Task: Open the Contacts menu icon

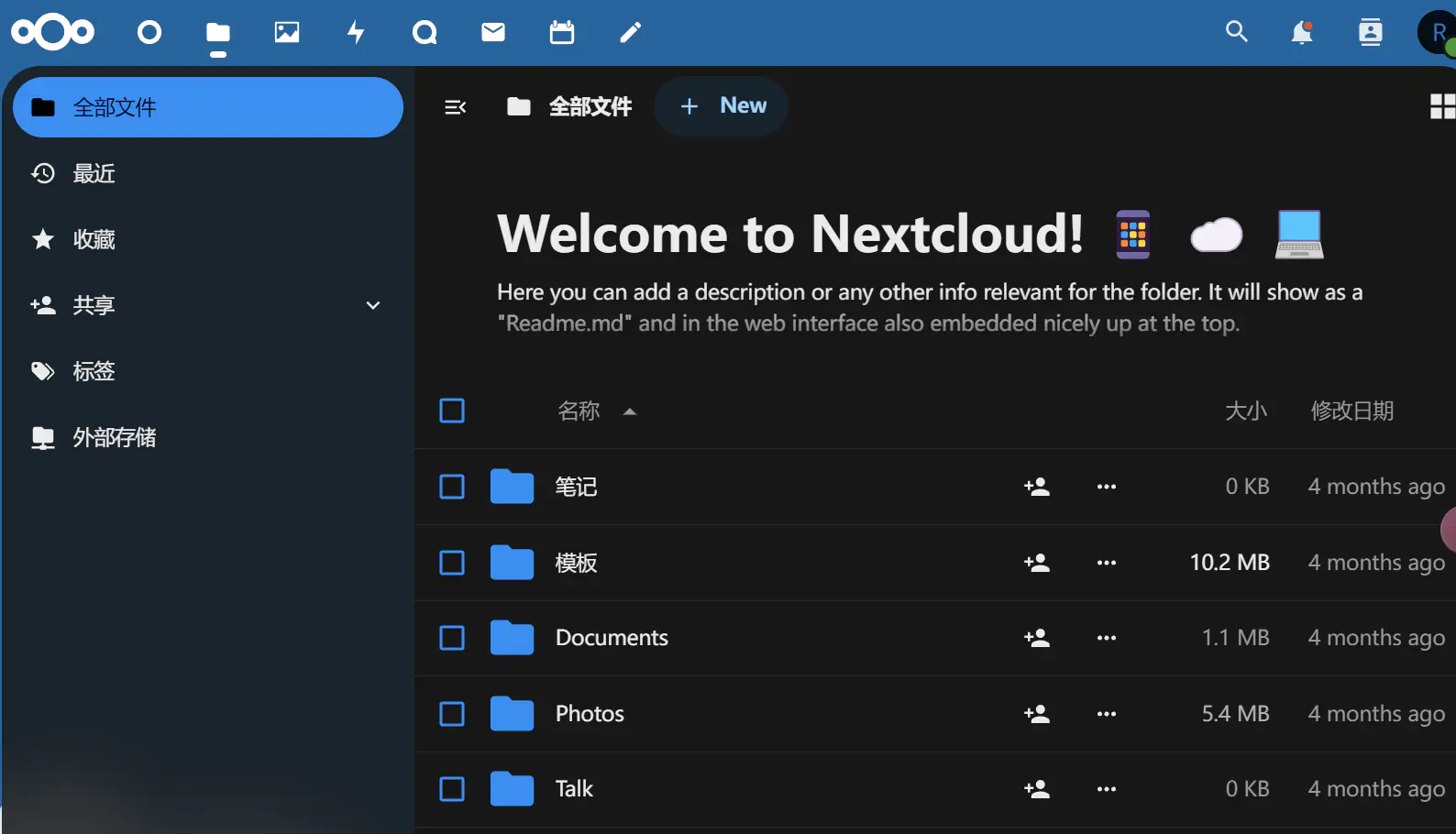Action: pyautogui.click(x=1370, y=33)
